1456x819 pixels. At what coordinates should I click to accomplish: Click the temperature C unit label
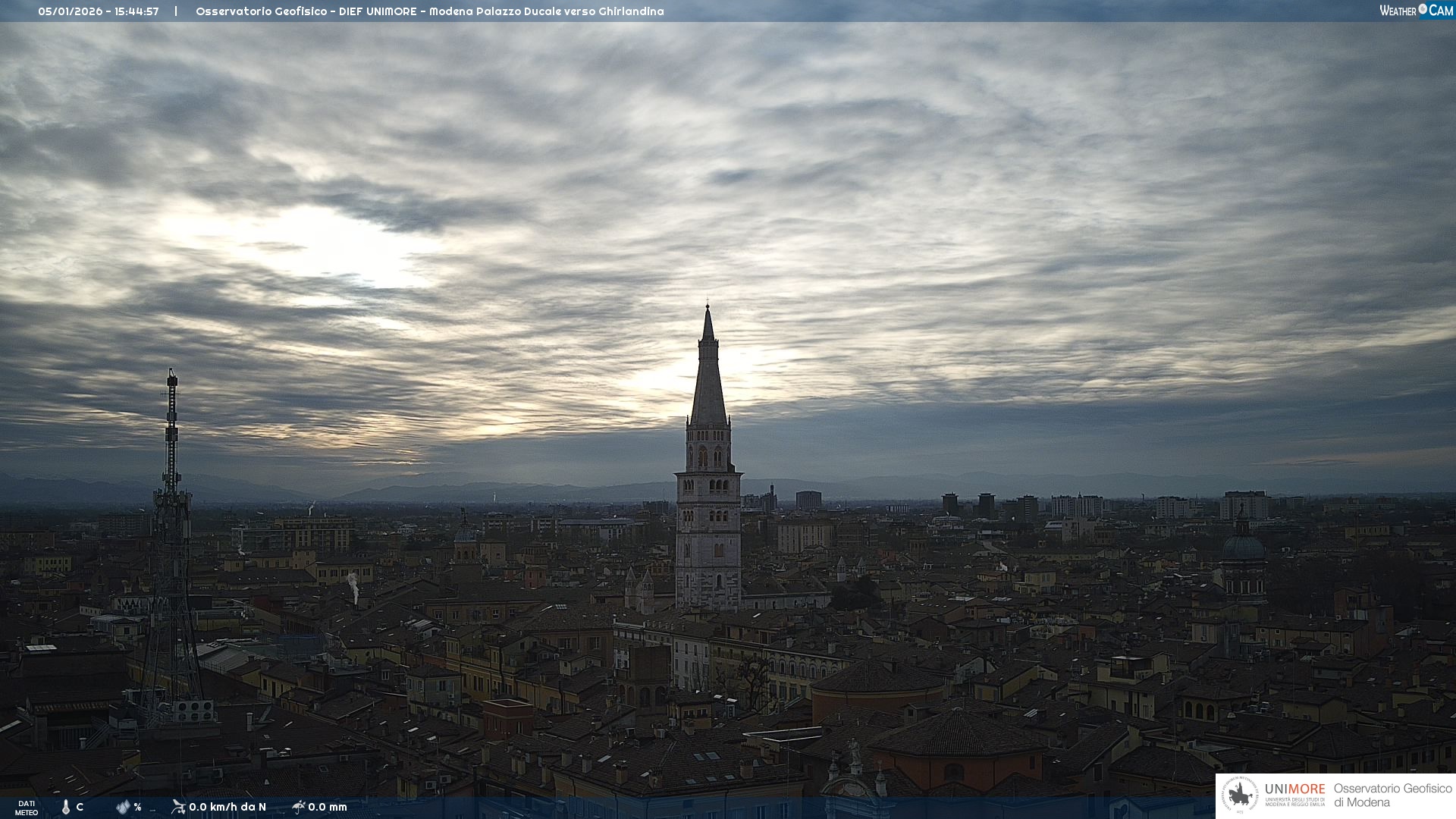[80, 807]
